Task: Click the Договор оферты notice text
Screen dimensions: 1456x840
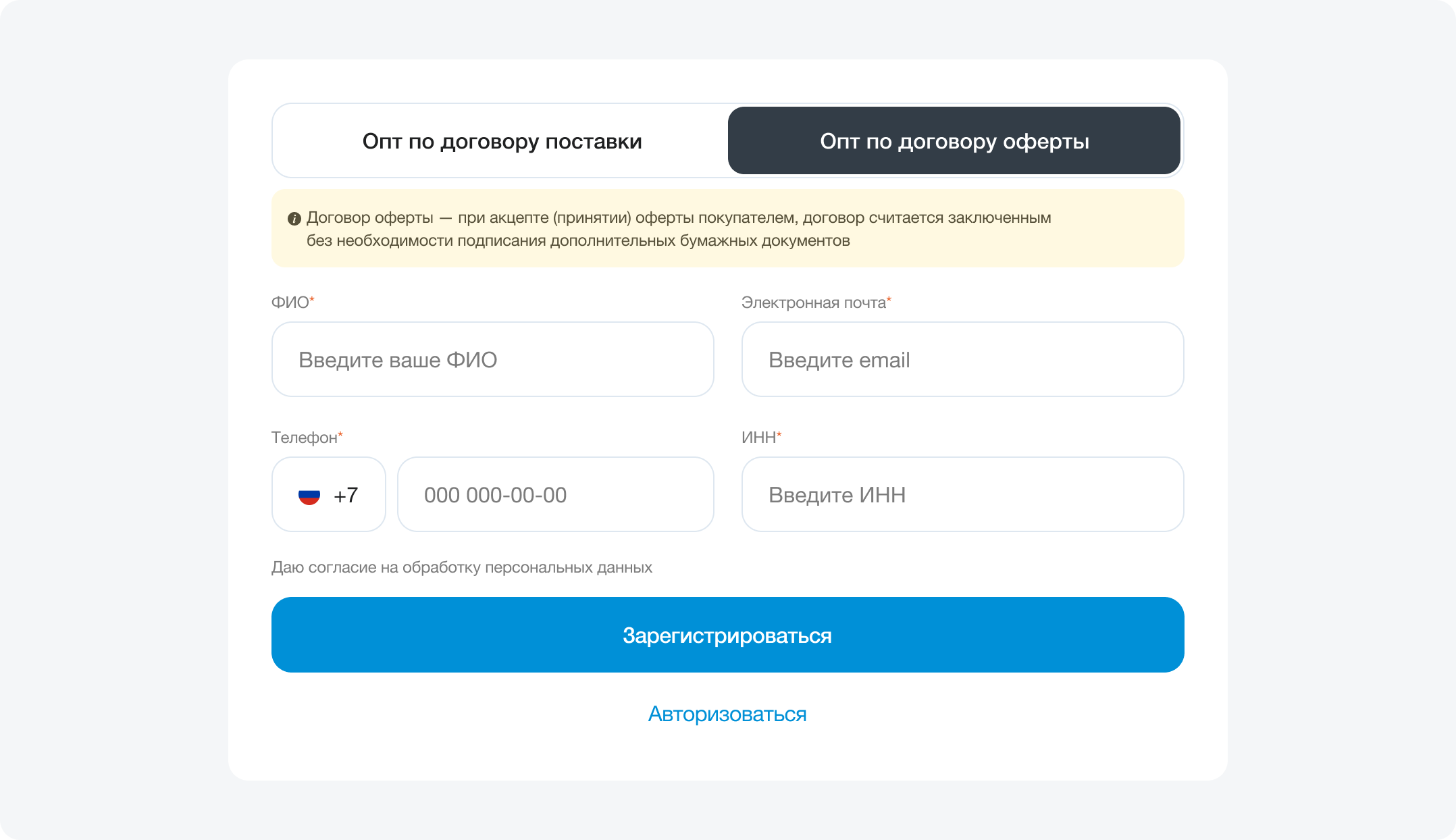Action: 679,229
